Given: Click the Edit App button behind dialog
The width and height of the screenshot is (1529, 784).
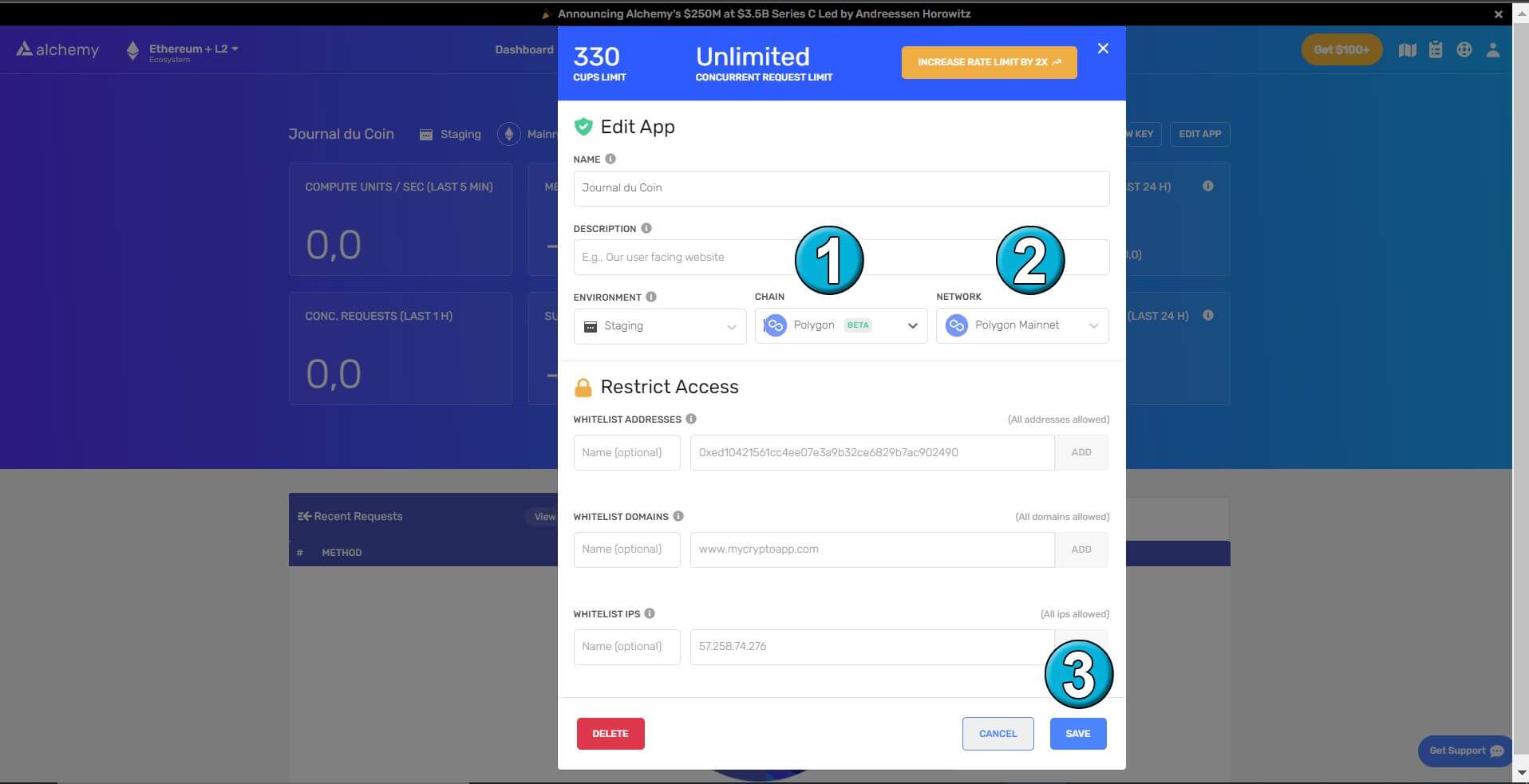Looking at the screenshot, I should (x=1199, y=134).
